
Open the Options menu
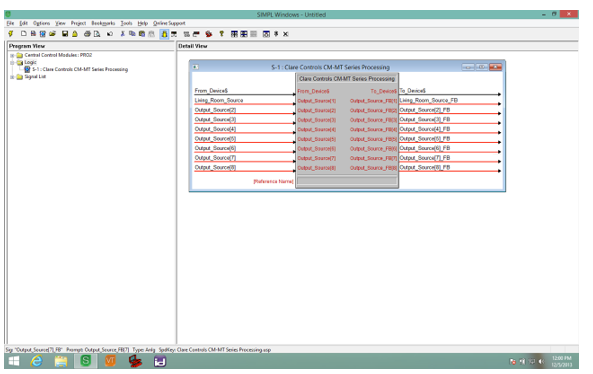(x=41, y=23)
